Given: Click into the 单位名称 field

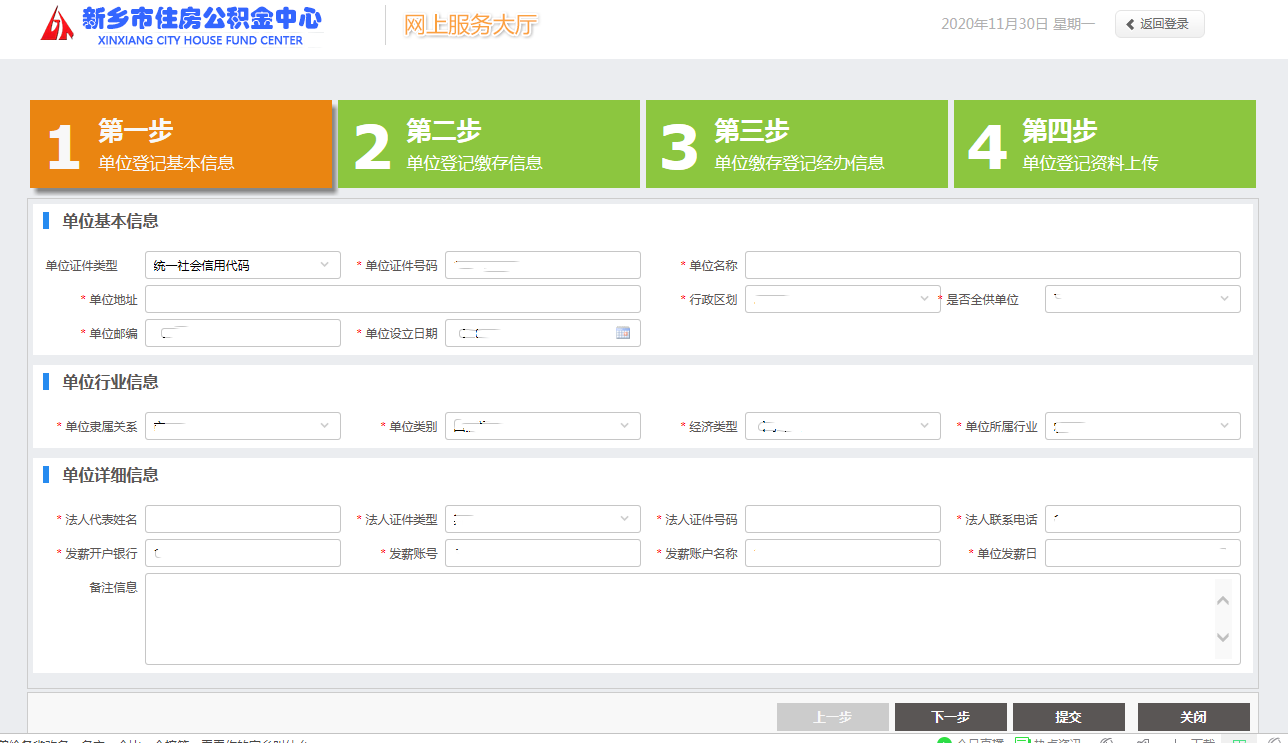Looking at the screenshot, I should 993,265.
